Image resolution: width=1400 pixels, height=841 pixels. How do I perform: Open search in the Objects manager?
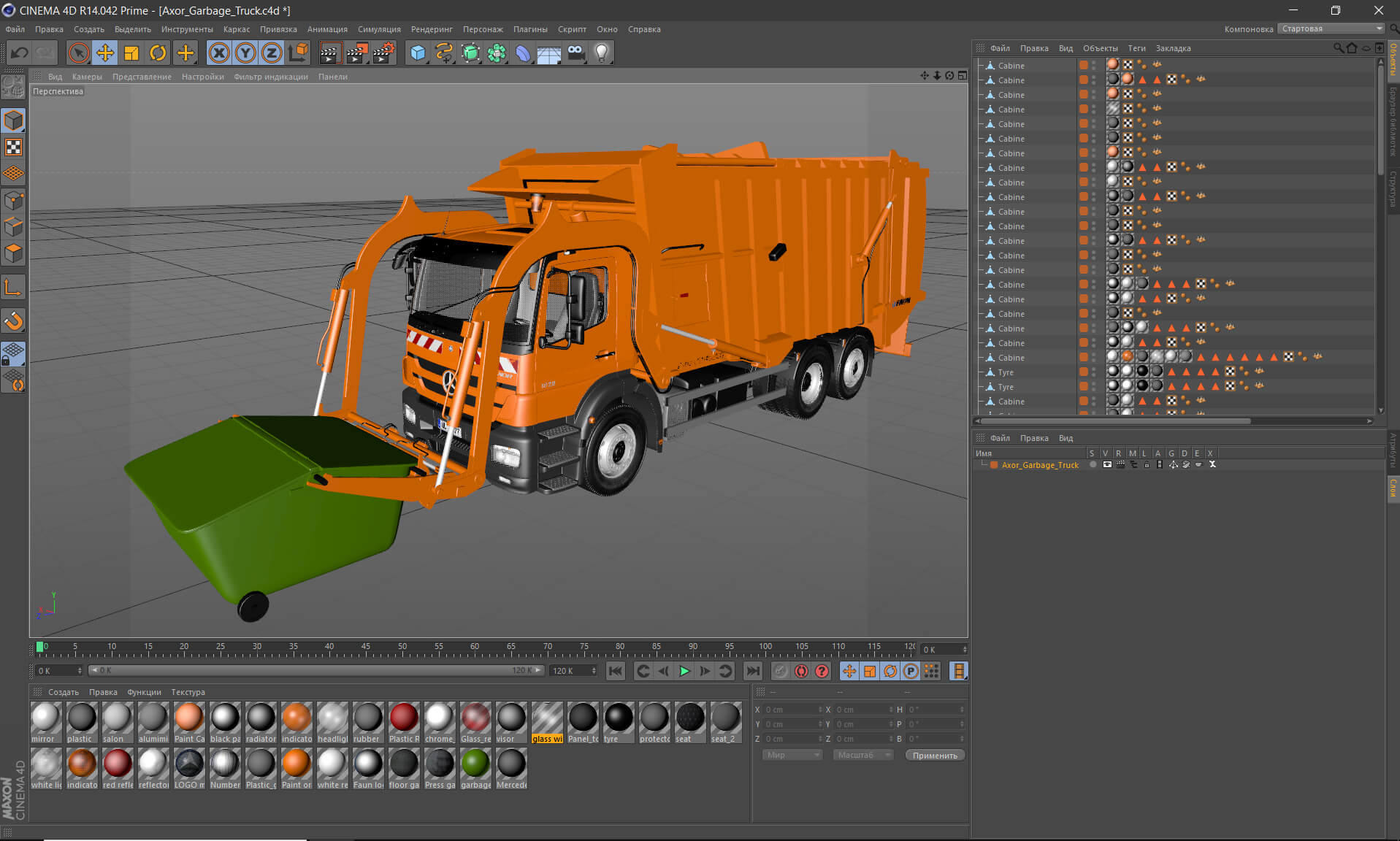coord(1338,48)
